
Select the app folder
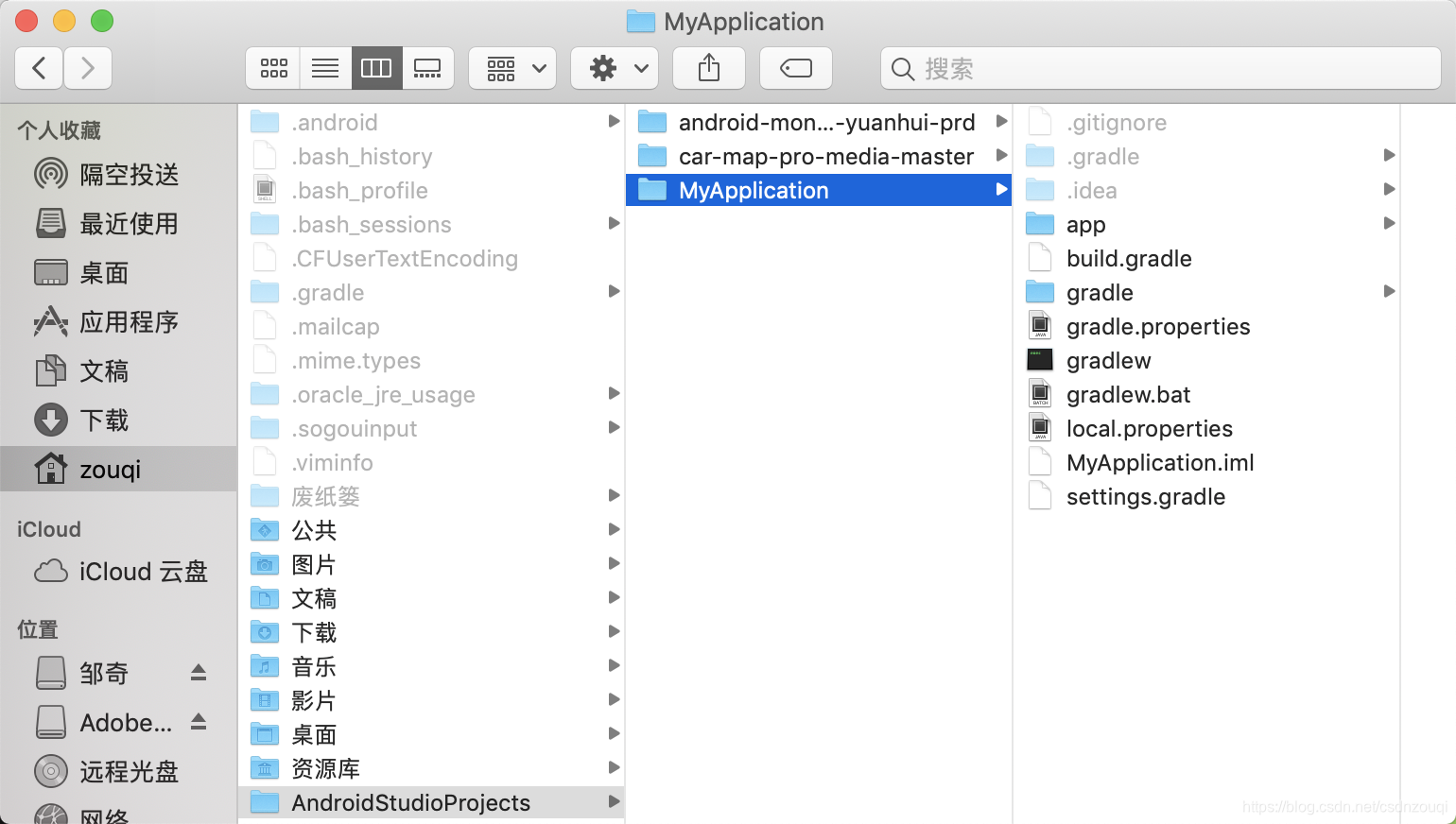pos(1208,224)
